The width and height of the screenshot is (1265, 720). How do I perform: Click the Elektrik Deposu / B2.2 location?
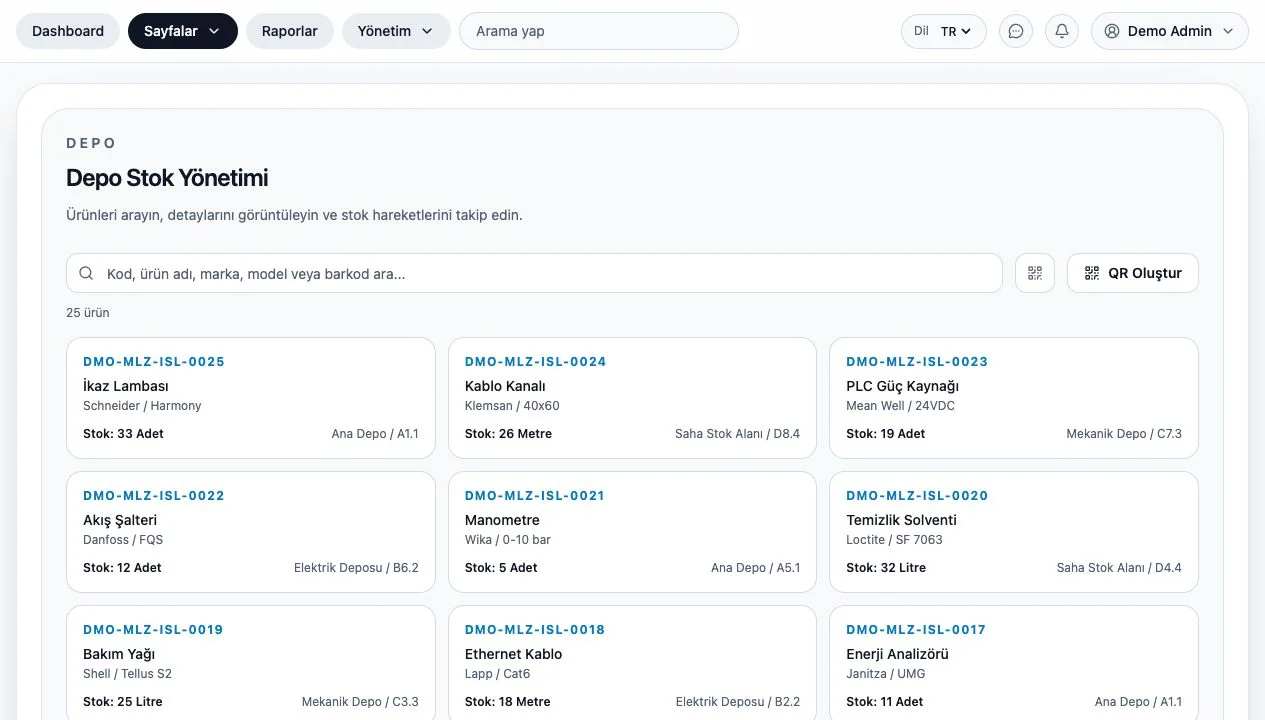click(x=738, y=702)
